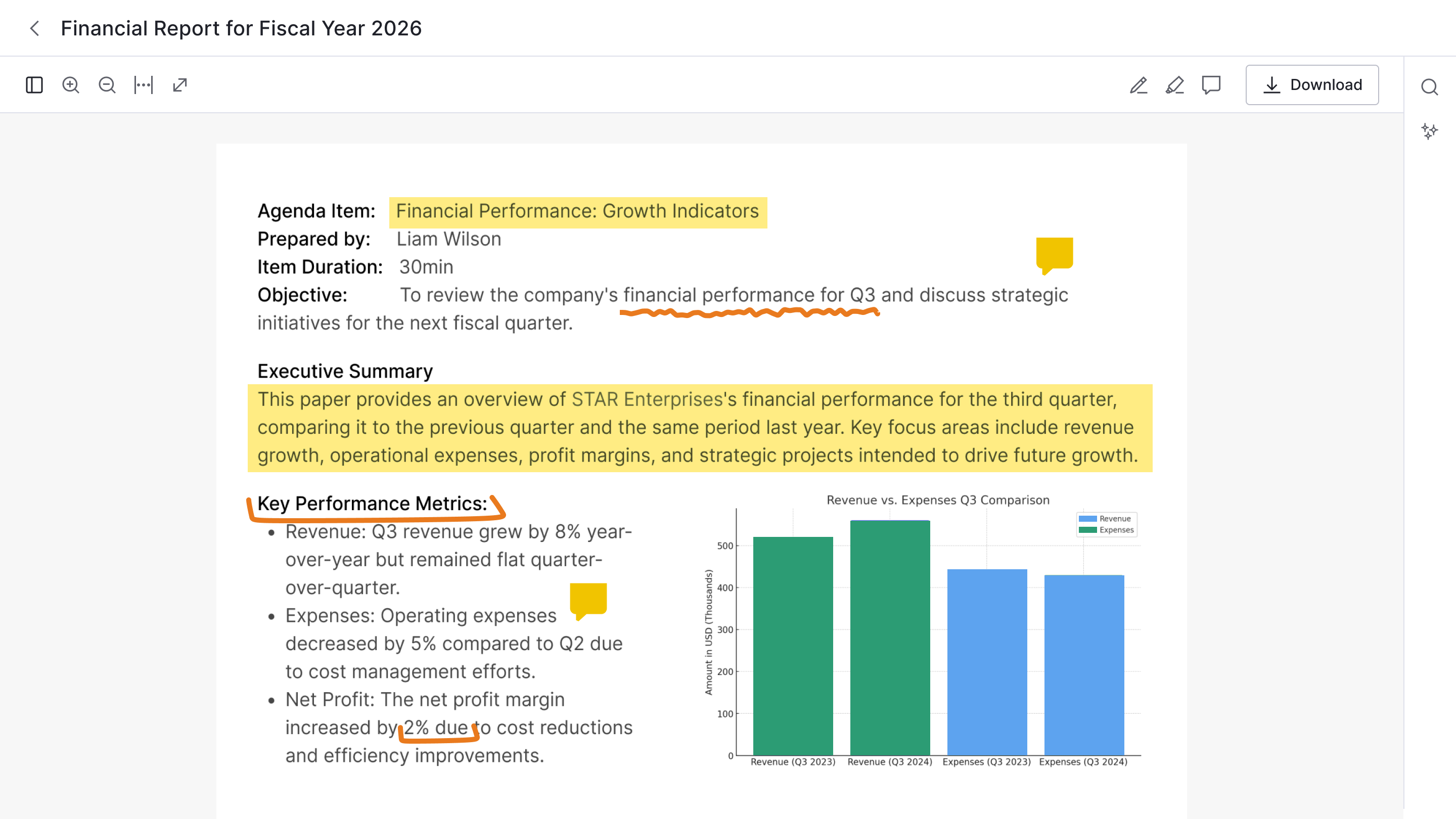Click the Download button
Viewport: 1456px width, 819px height.
tap(1312, 85)
